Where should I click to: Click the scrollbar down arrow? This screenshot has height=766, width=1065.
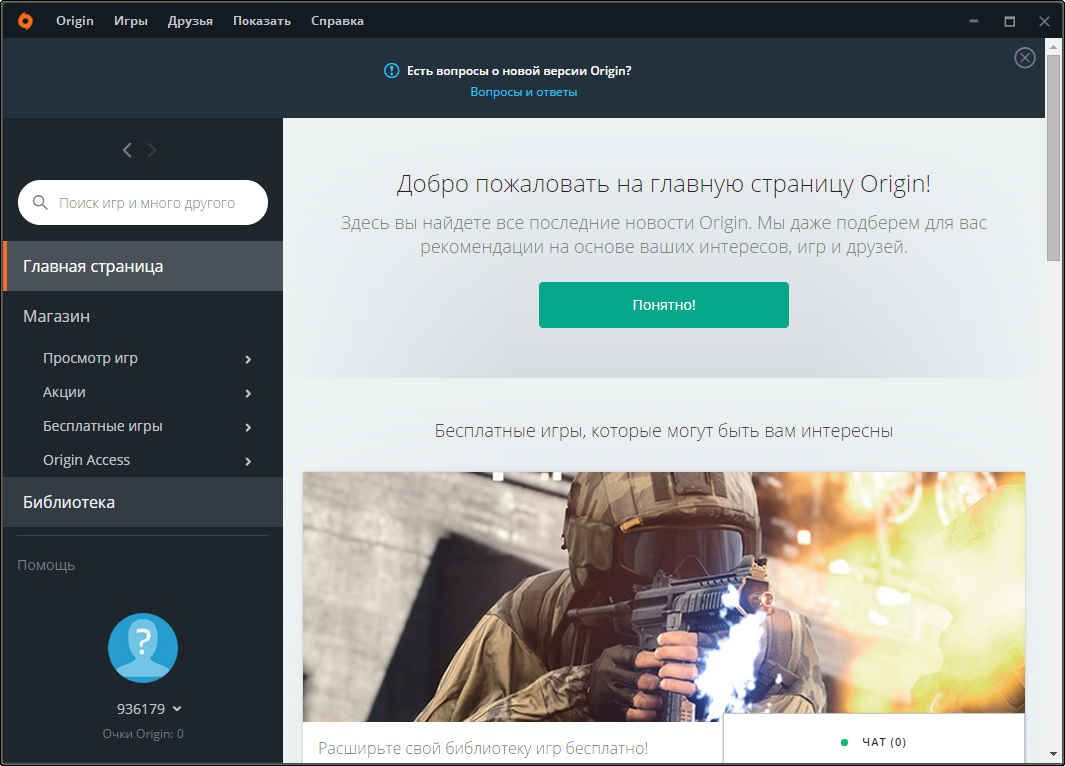pos(1053,754)
